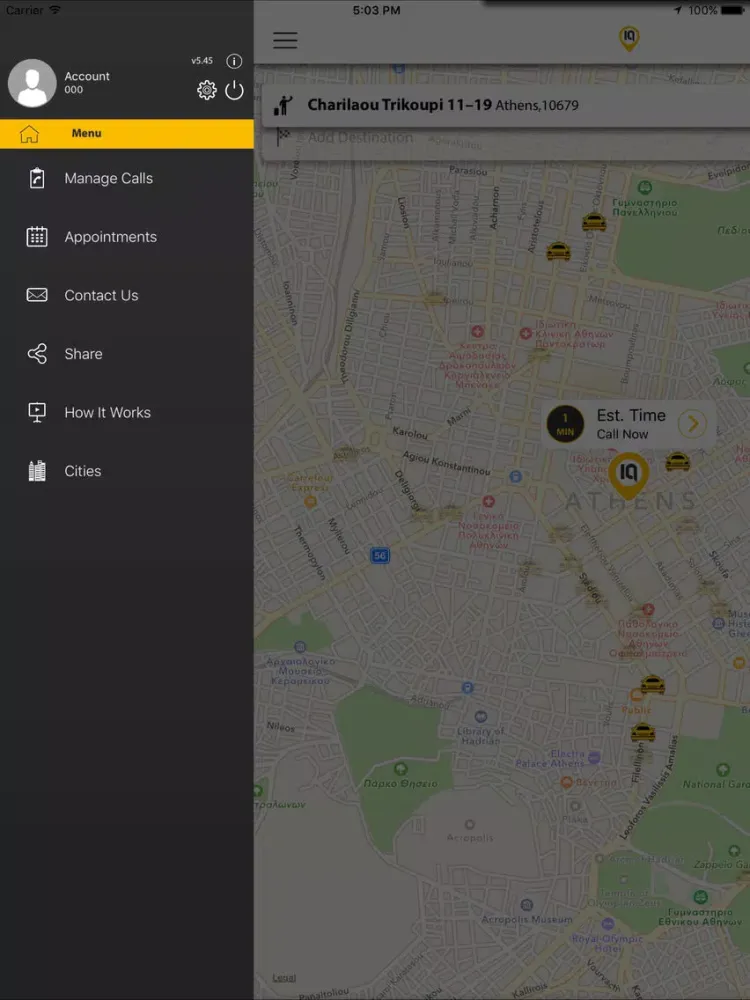Select the taxi beside the Public store marker

(x=652, y=684)
